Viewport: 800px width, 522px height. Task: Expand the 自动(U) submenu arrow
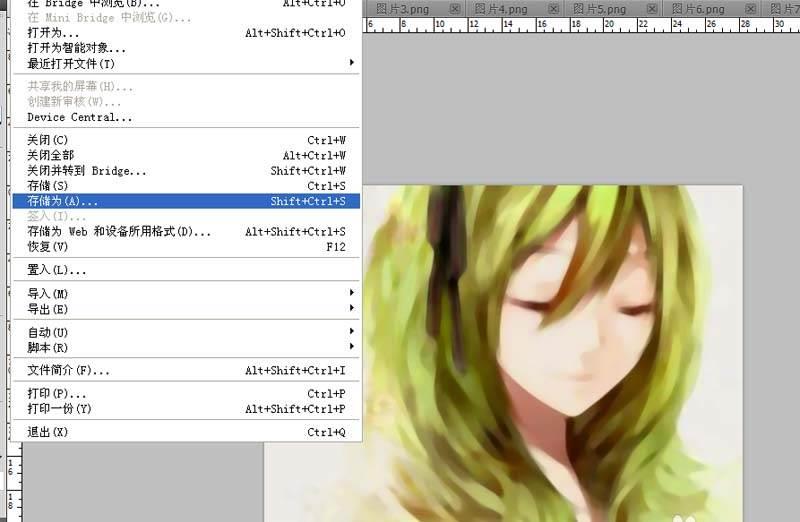tap(352, 331)
